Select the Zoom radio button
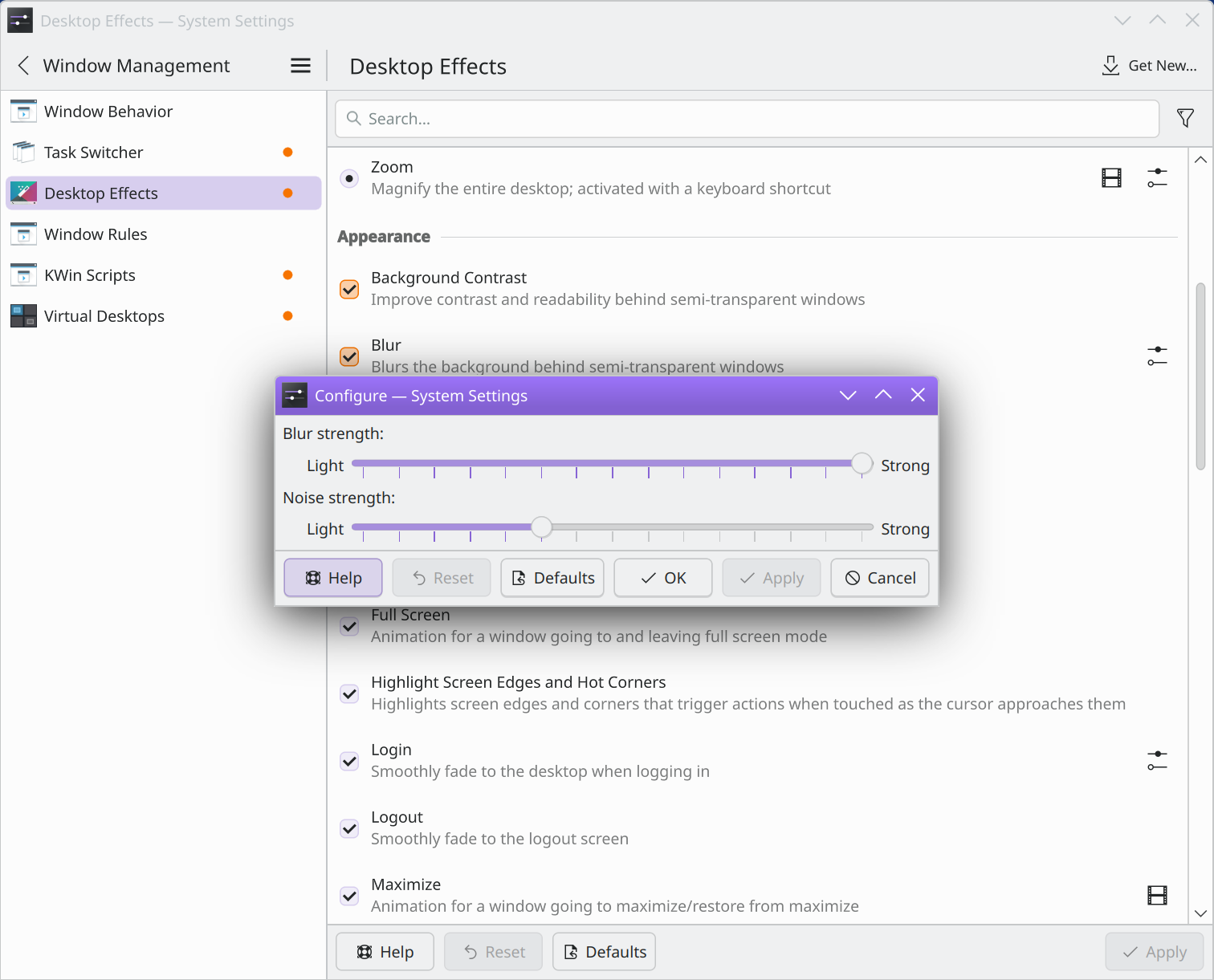 tap(349, 178)
